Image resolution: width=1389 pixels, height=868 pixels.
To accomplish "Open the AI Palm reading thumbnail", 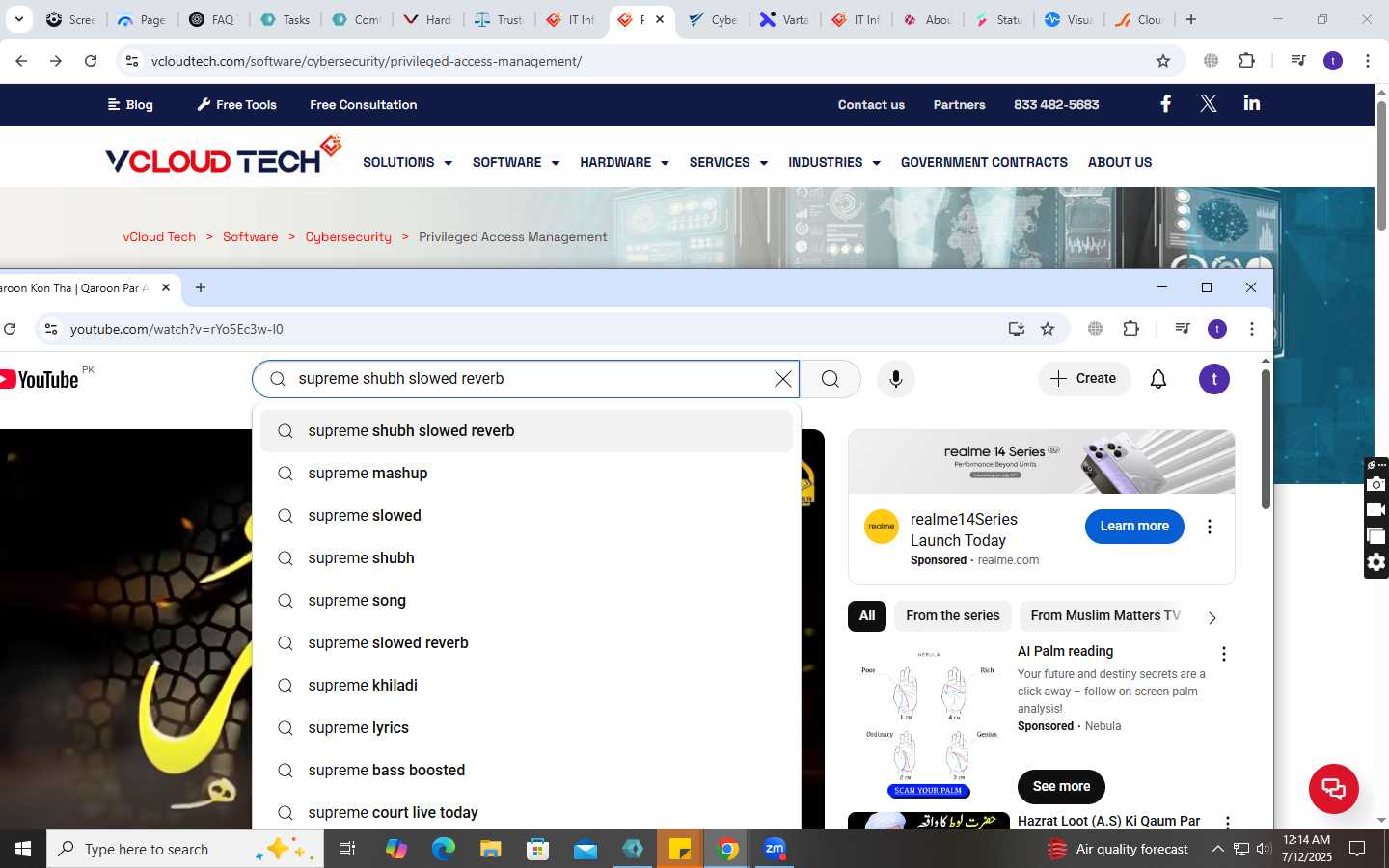I will coord(929,723).
